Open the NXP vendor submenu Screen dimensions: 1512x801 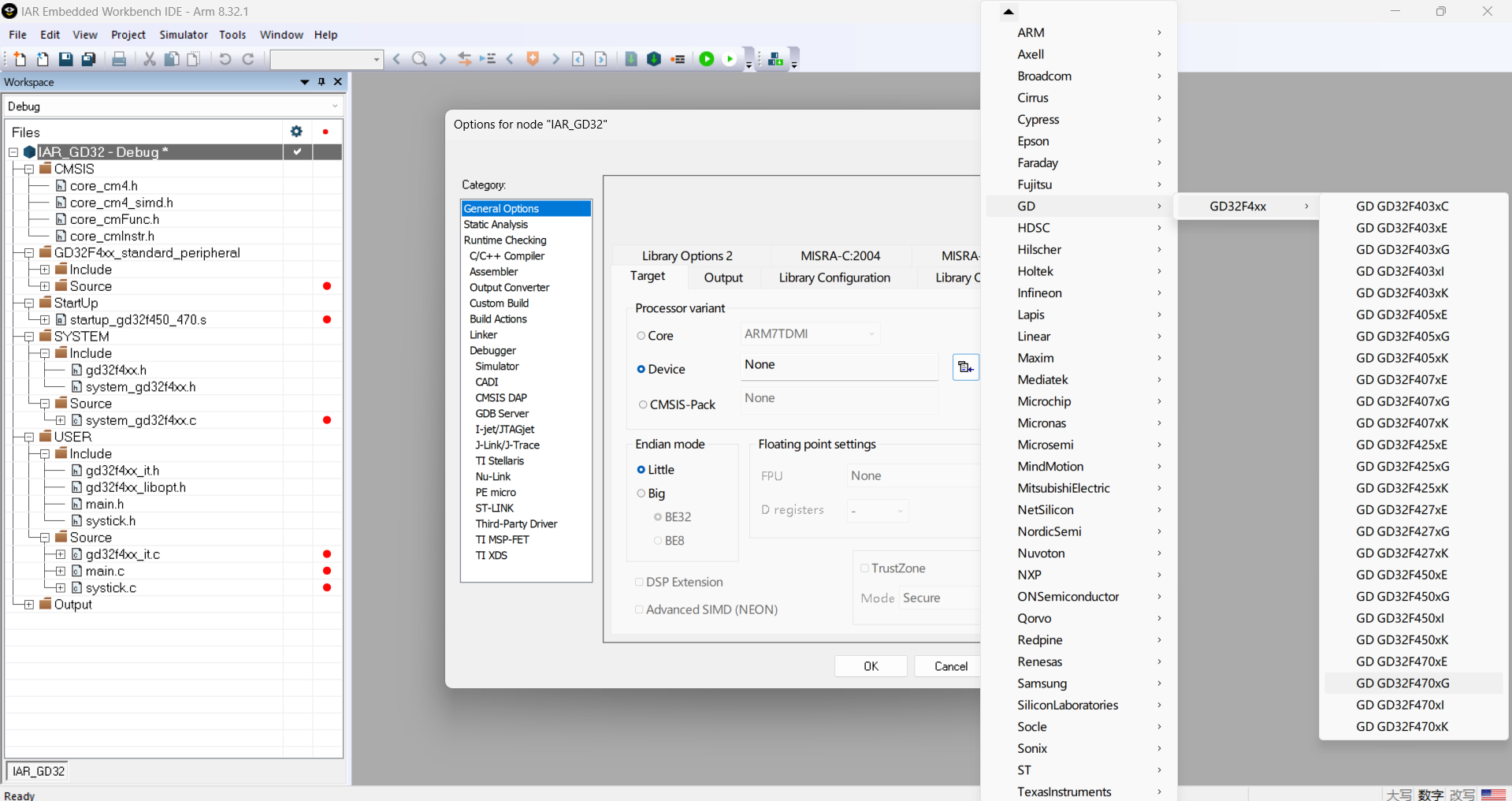[1079, 575]
